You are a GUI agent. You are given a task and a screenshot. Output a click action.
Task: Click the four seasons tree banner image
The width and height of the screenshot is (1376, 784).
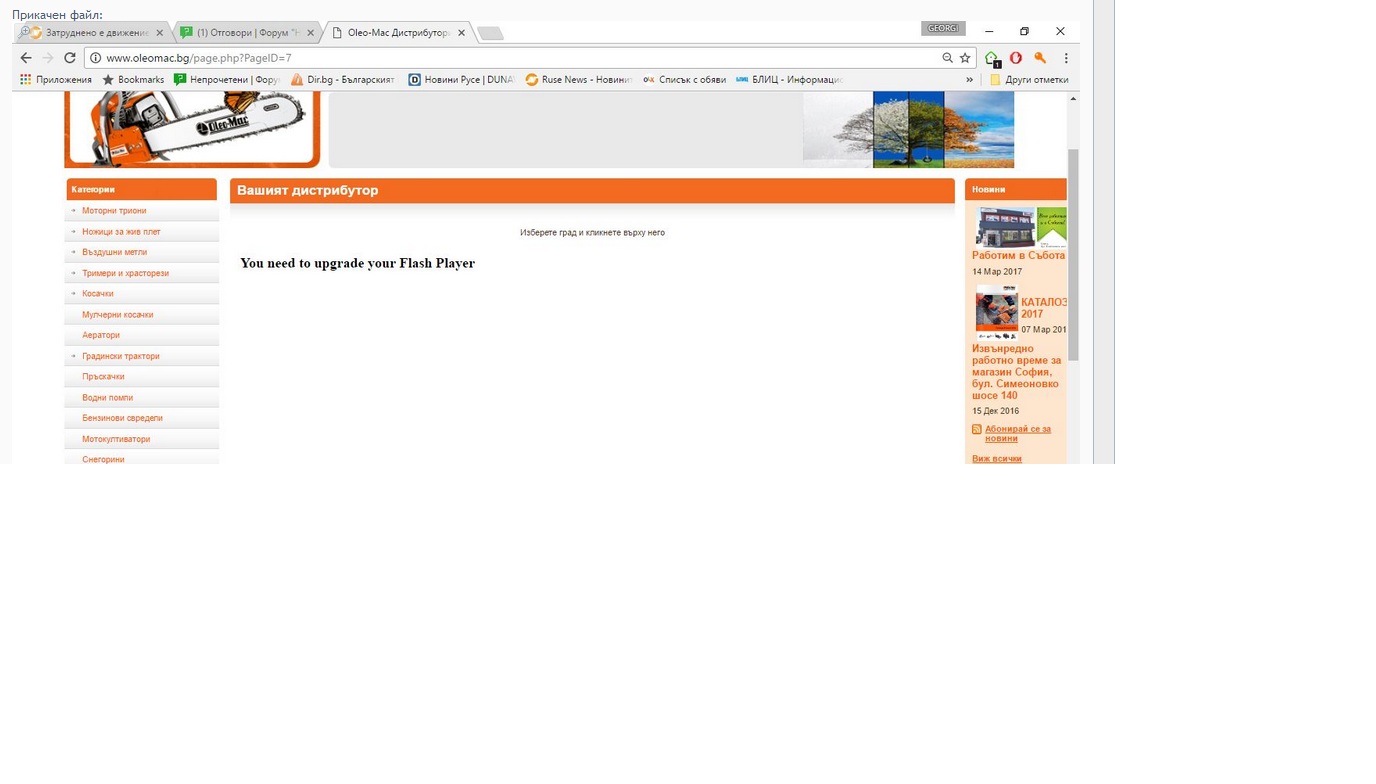point(908,129)
